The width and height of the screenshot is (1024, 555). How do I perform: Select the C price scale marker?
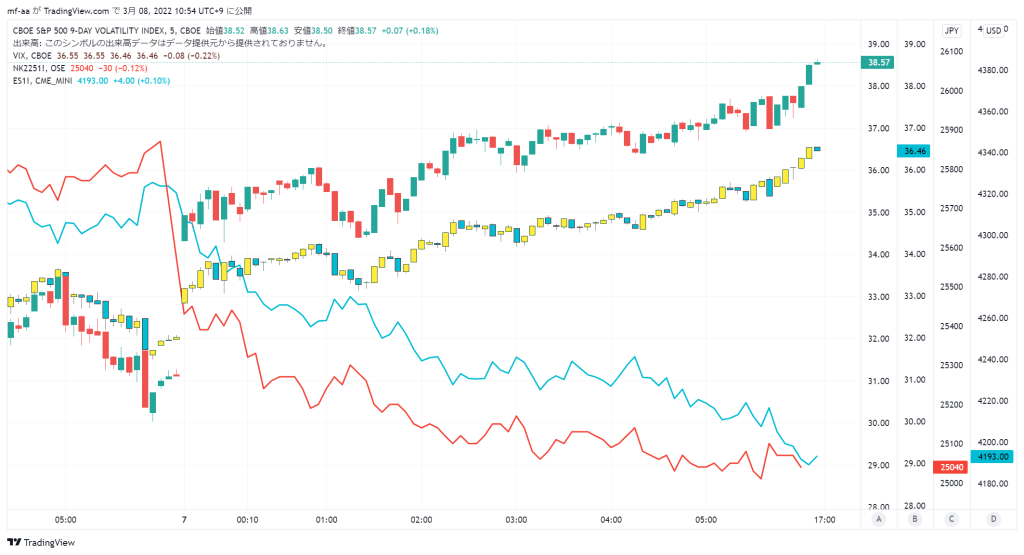[951, 519]
